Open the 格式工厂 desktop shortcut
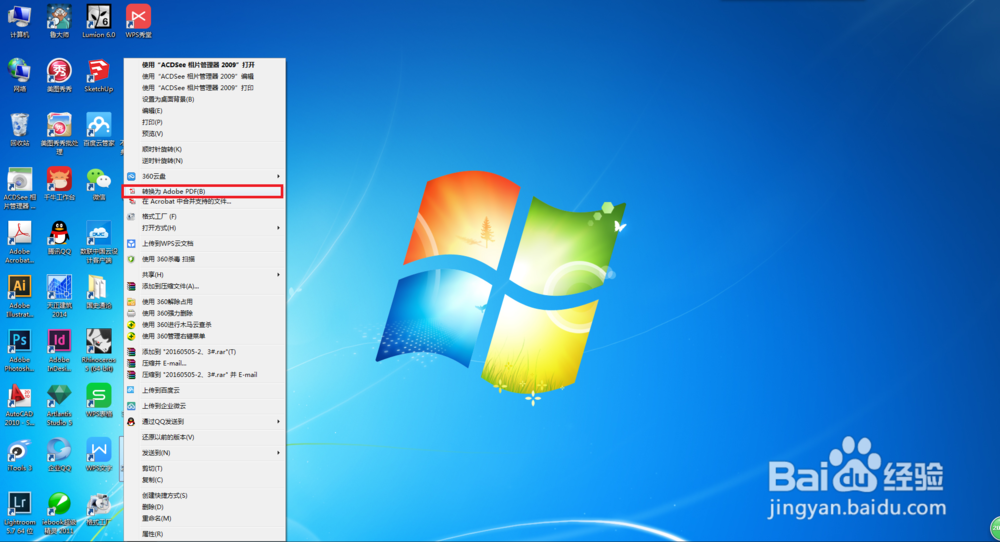This screenshot has width=1000, height=542. pyautogui.click(x=98, y=509)
